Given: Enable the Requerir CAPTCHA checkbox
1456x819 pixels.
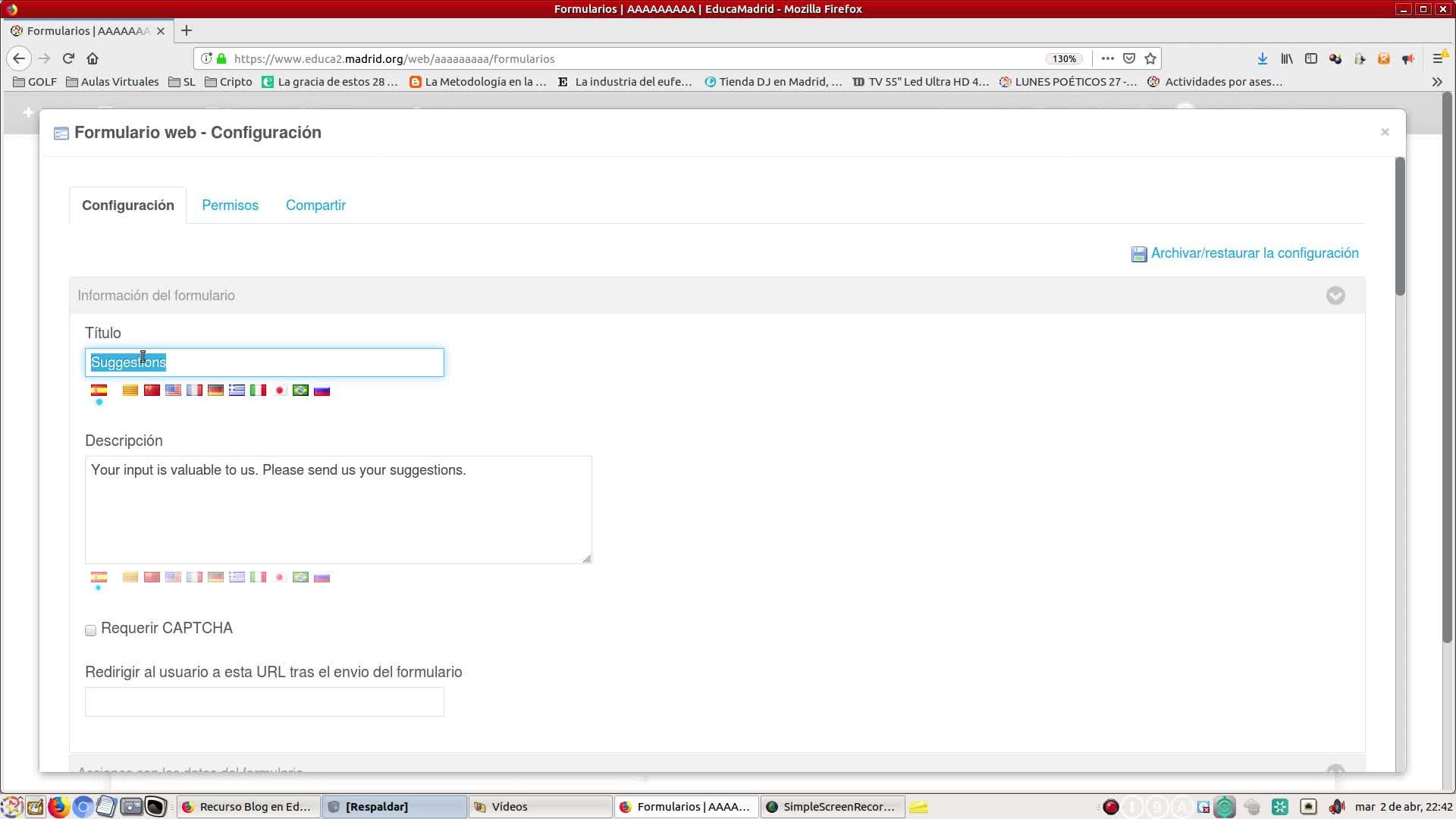Looking at the screenshot, I should coord(91,630).
